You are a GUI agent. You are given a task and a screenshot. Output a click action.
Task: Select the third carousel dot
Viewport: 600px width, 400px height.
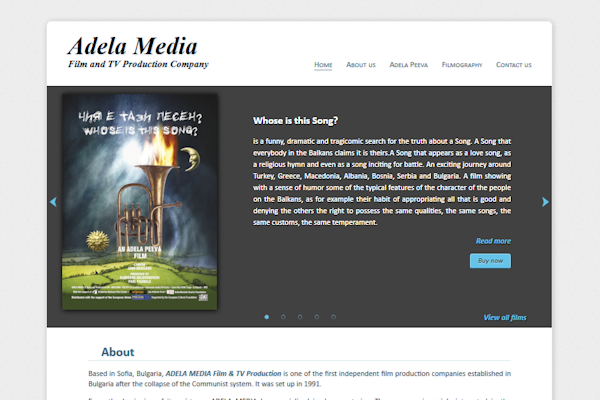click(300, 317)
